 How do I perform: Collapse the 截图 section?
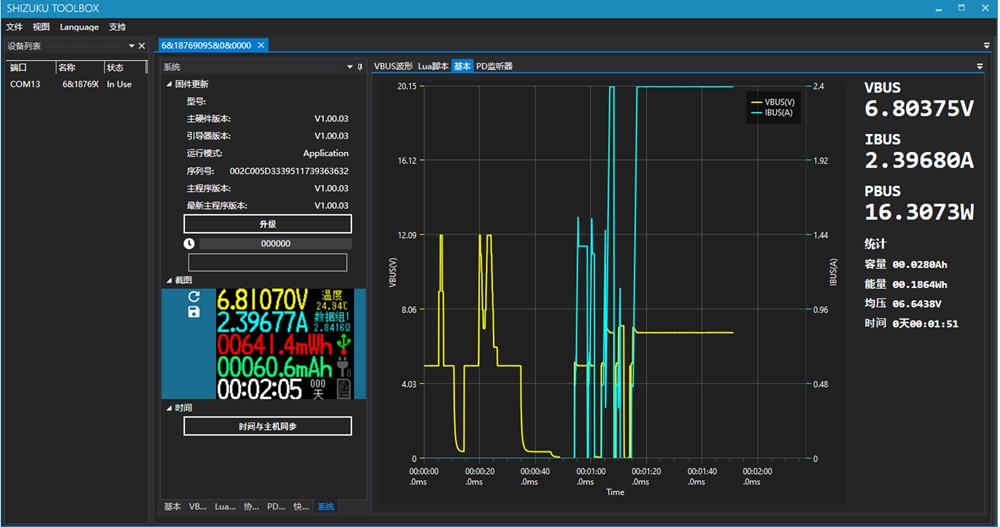pos(169,281)
